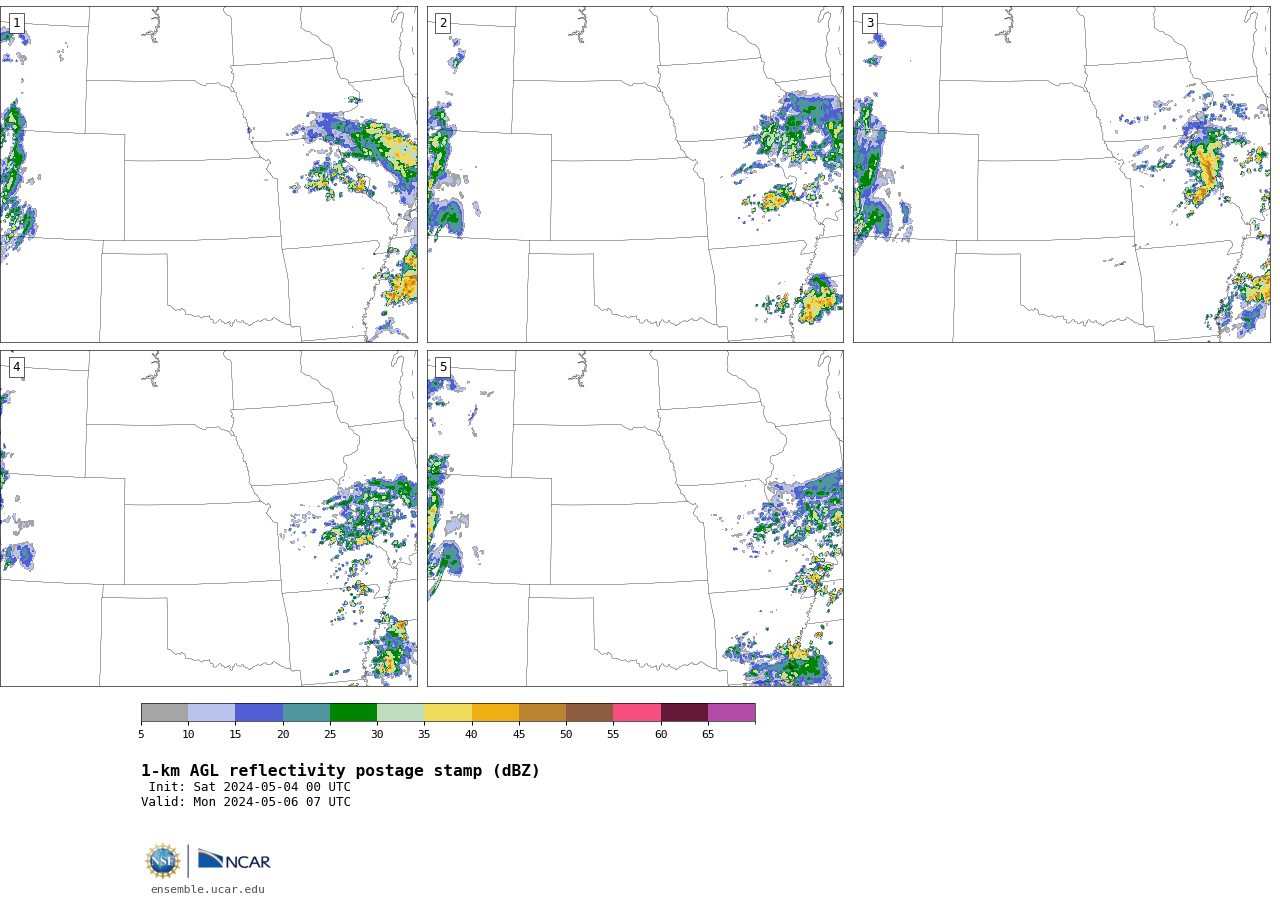Open ensemble member 3 map panel
The width and height of the screenshot is (1280, 901).
(1061, 174)
